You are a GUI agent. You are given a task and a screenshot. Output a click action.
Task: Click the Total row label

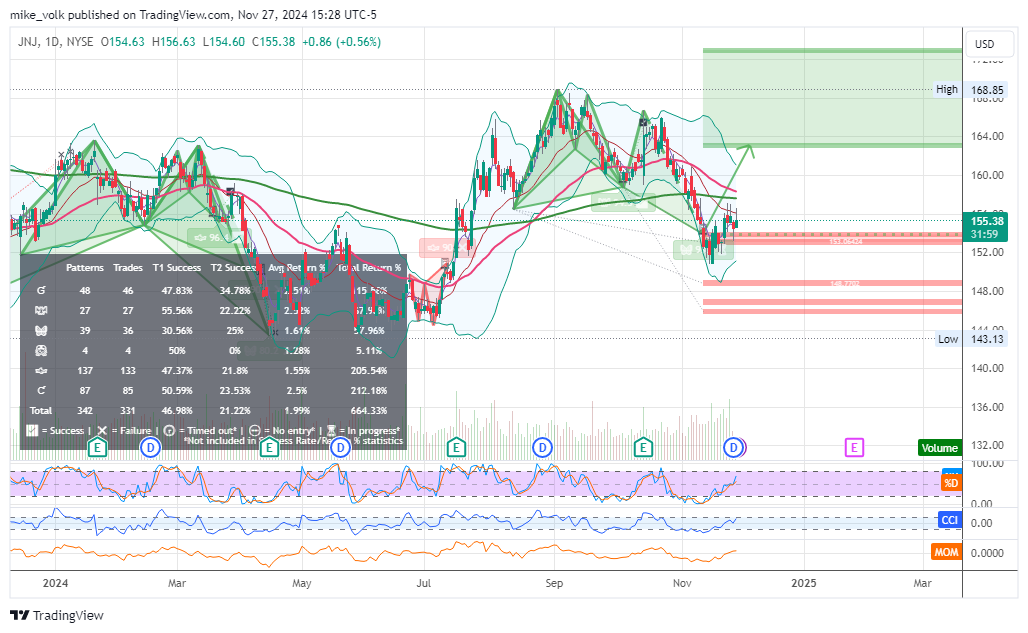coord(41,410)
